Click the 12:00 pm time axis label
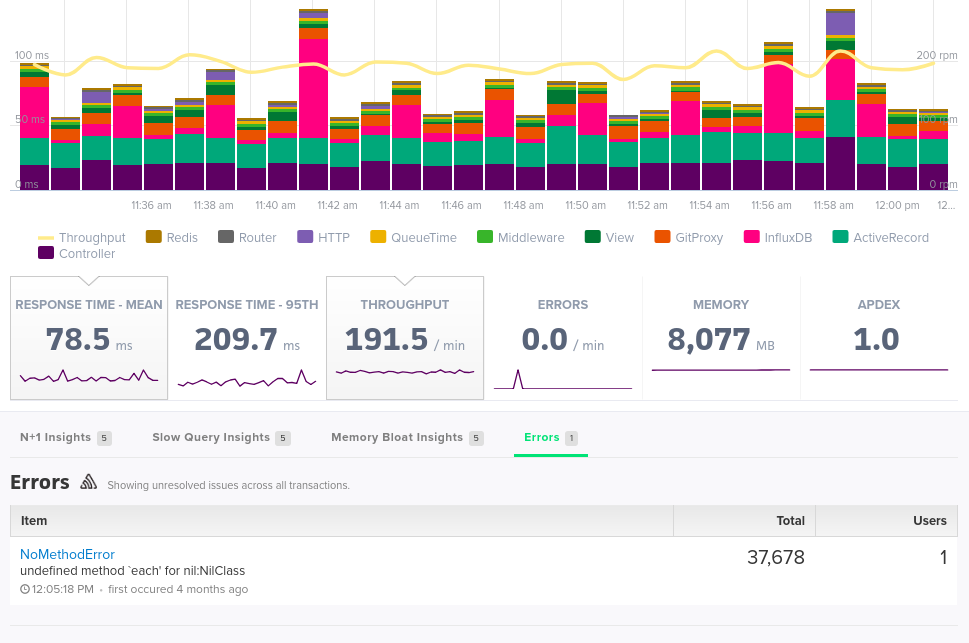The width and height of the screenshot is (969, 643). [x=897, y=205]
